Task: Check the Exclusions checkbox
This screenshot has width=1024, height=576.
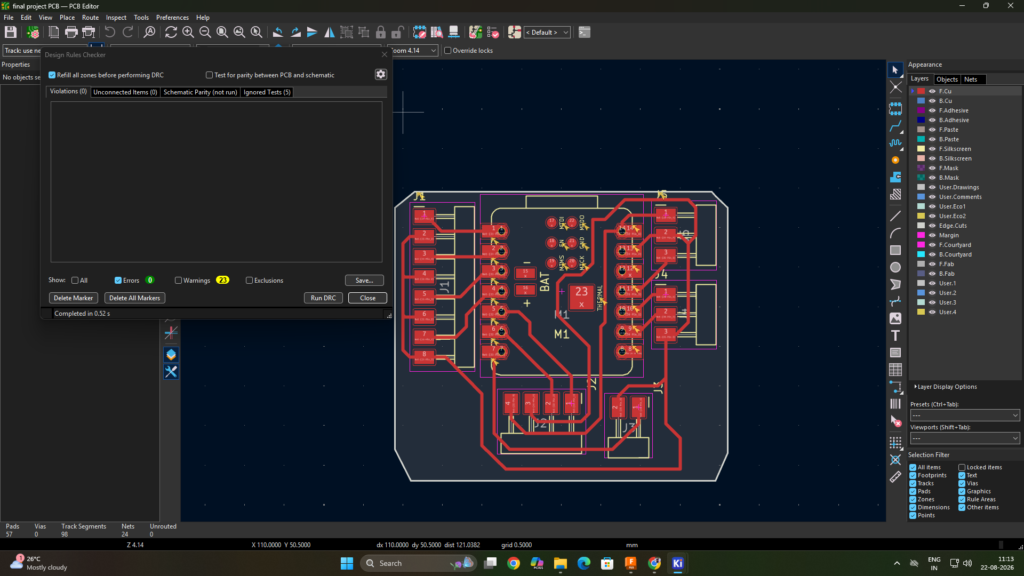Action: point(249,280)
